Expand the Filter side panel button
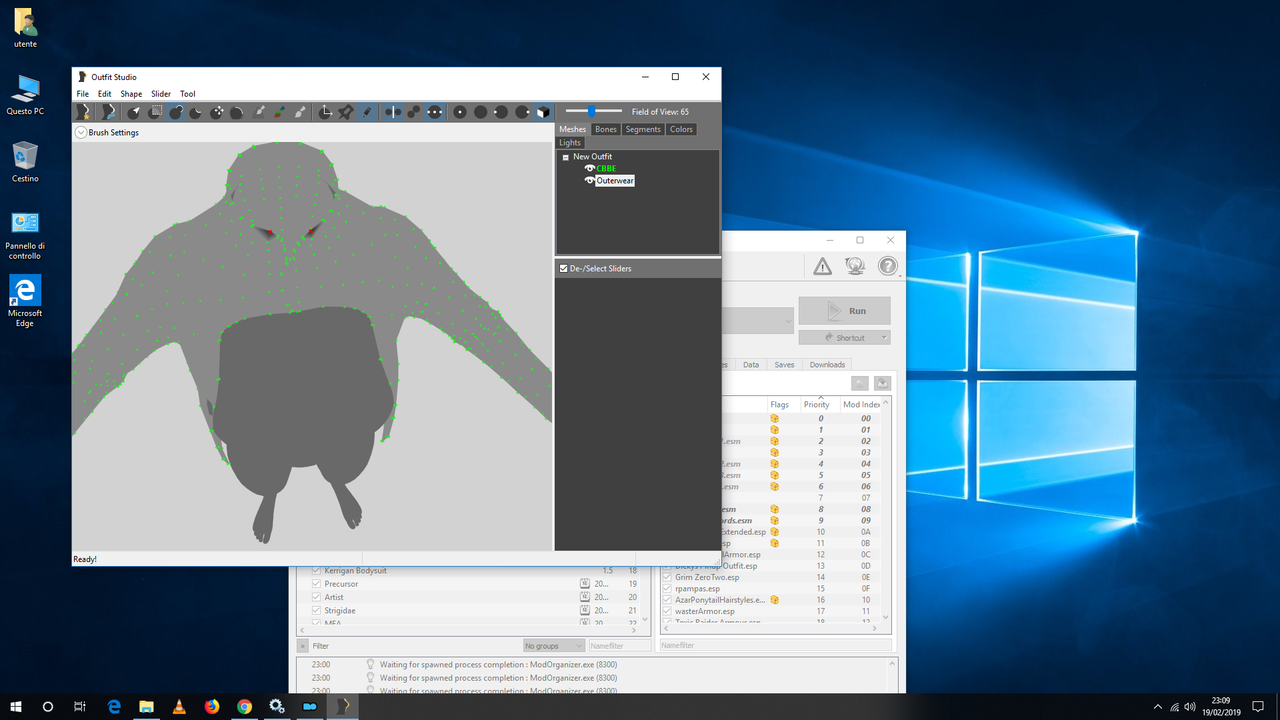This screenshot has height=720, width=1280. pos(303,646)
